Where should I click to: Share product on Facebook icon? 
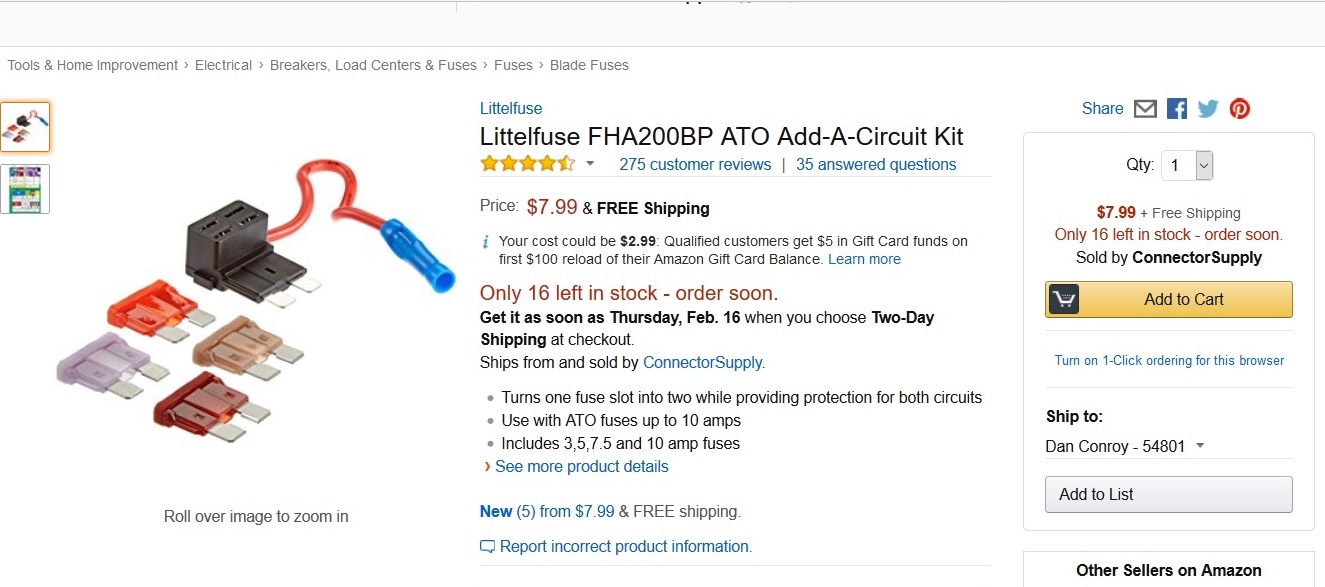point(1177,109)
